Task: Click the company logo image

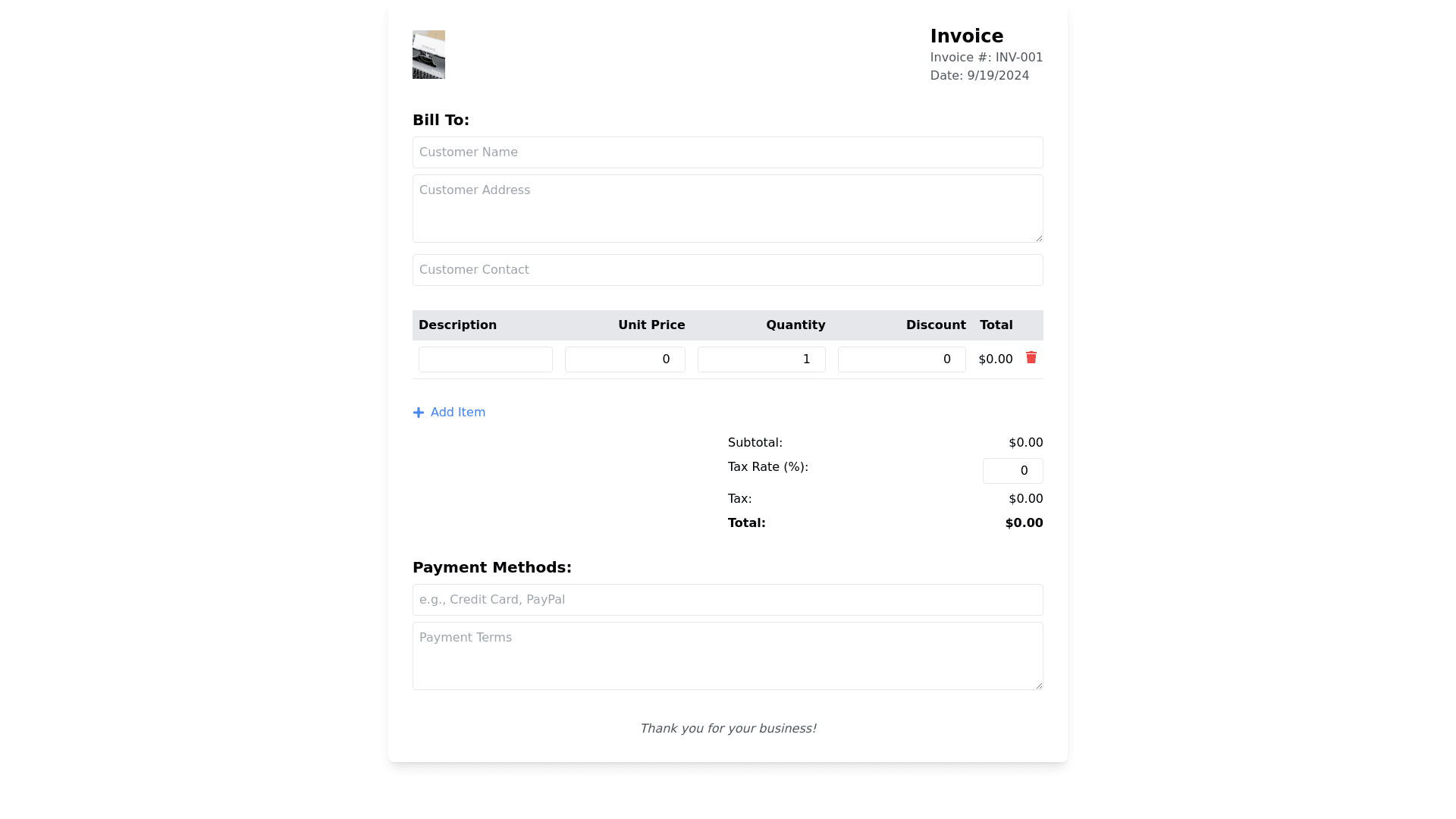Action: point(428,55)
